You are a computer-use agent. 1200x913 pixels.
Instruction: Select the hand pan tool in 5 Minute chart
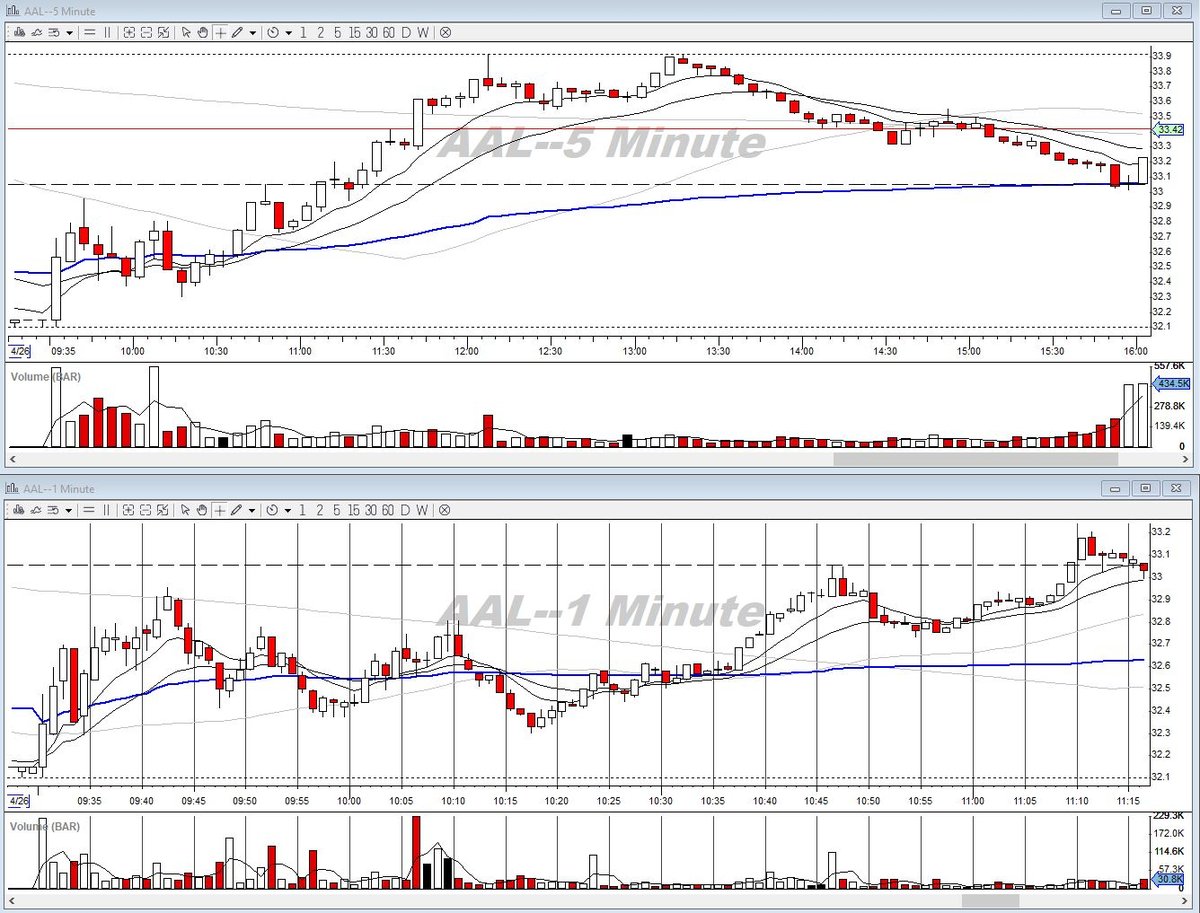click(202, 32)
